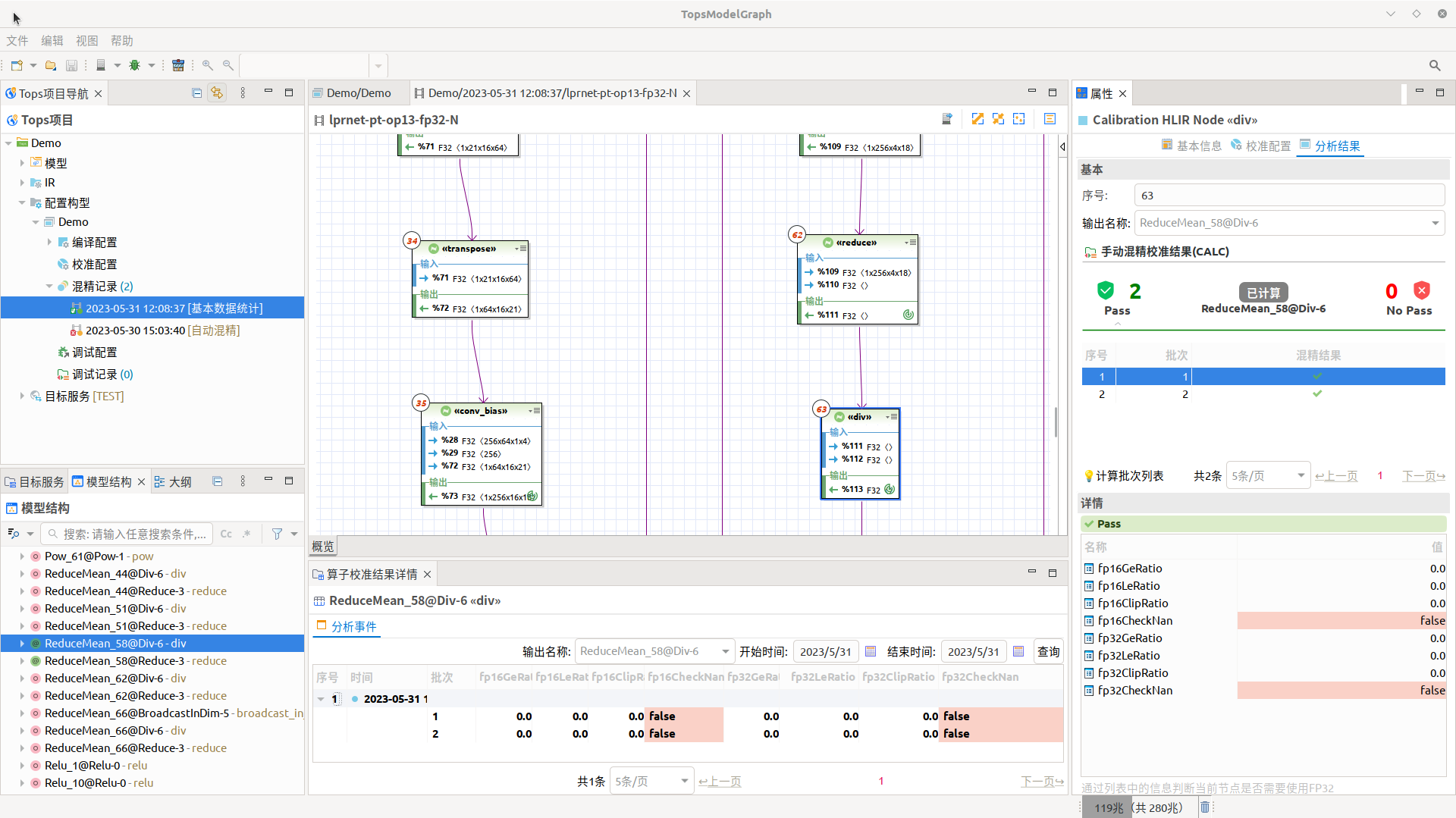Click 下一页 link in analysis events
This screenshot has width=1456, height=818.
pos(1042,782)
